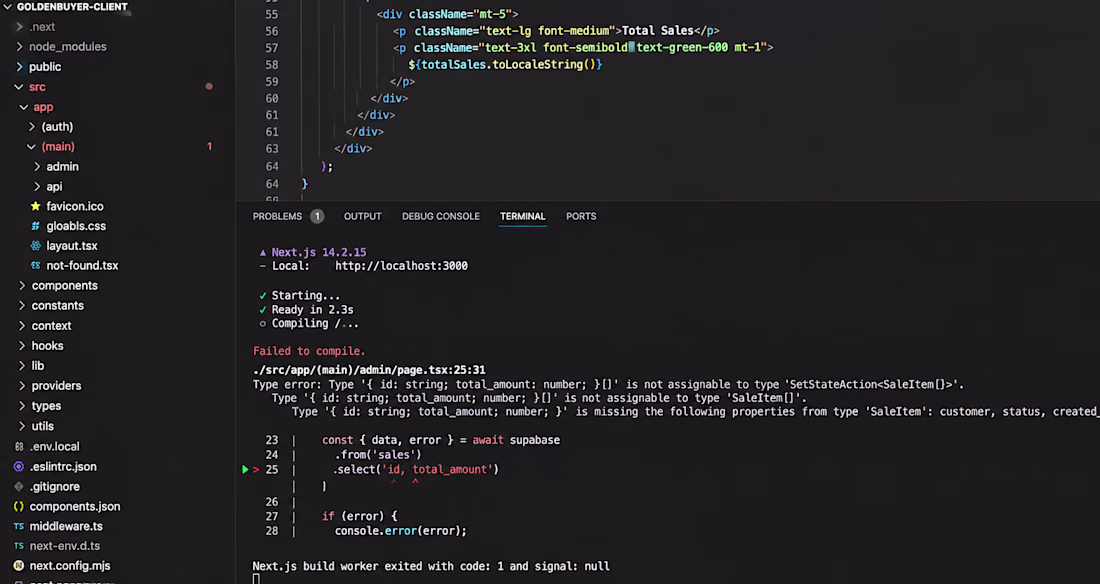Click the 'Failed to compile.' terminal message

(309, 351)
